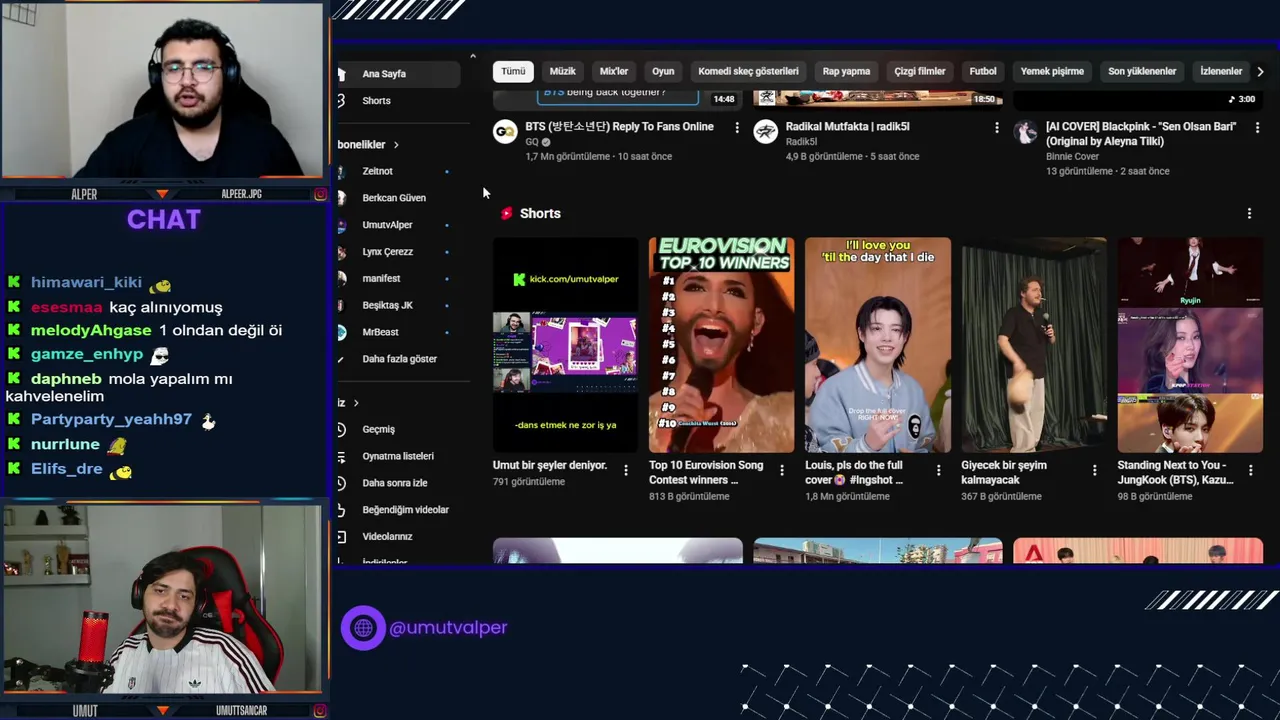
Task: Select the Oyun filter chip
Action: tap(663, 71)
